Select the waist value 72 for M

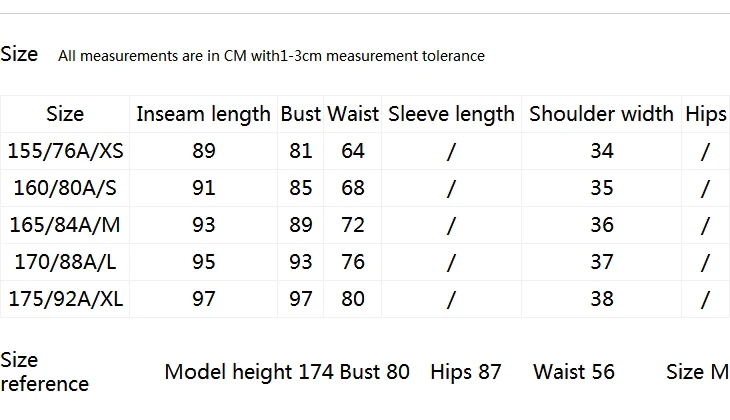(353, 225)
